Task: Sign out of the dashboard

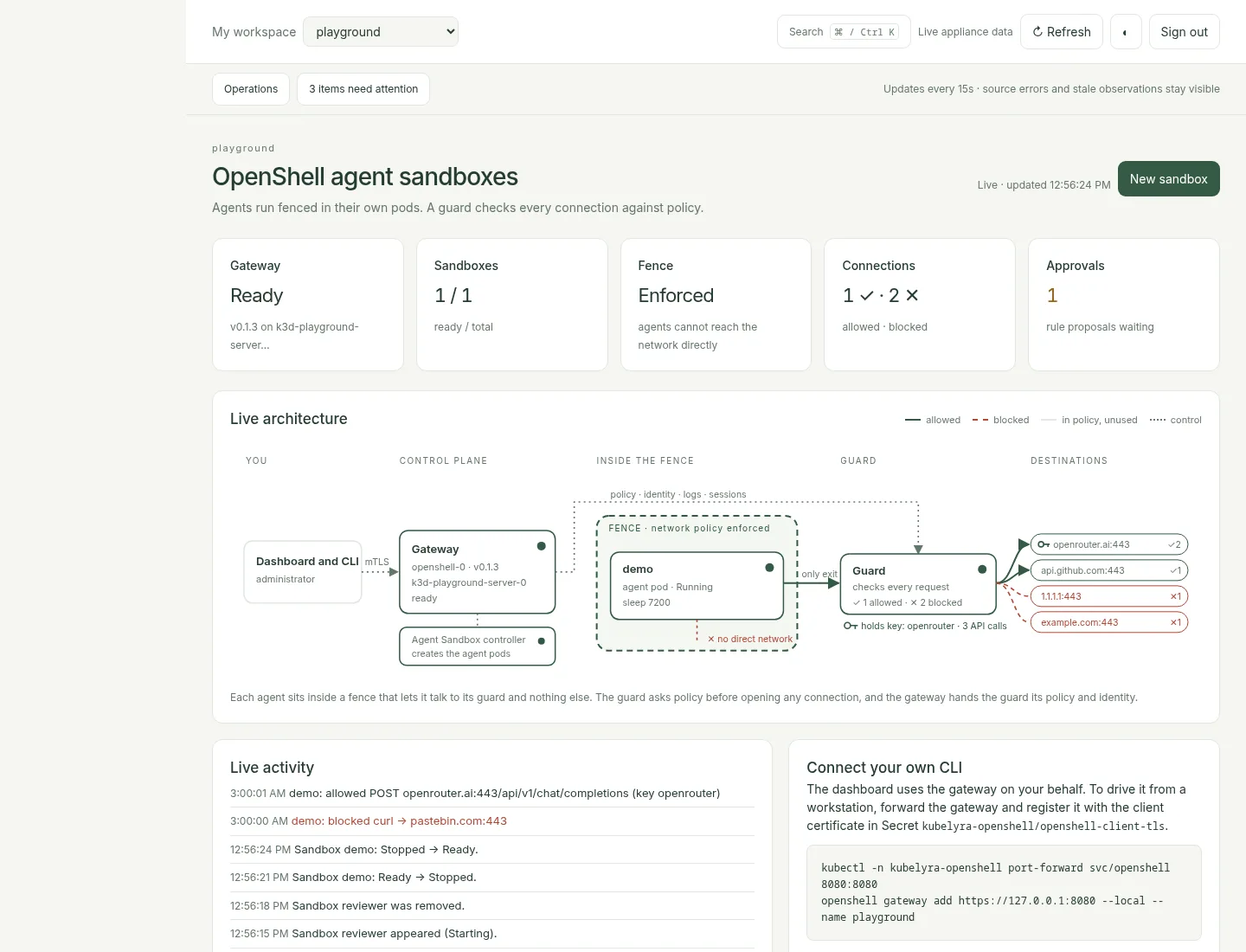Action: 1185,32
